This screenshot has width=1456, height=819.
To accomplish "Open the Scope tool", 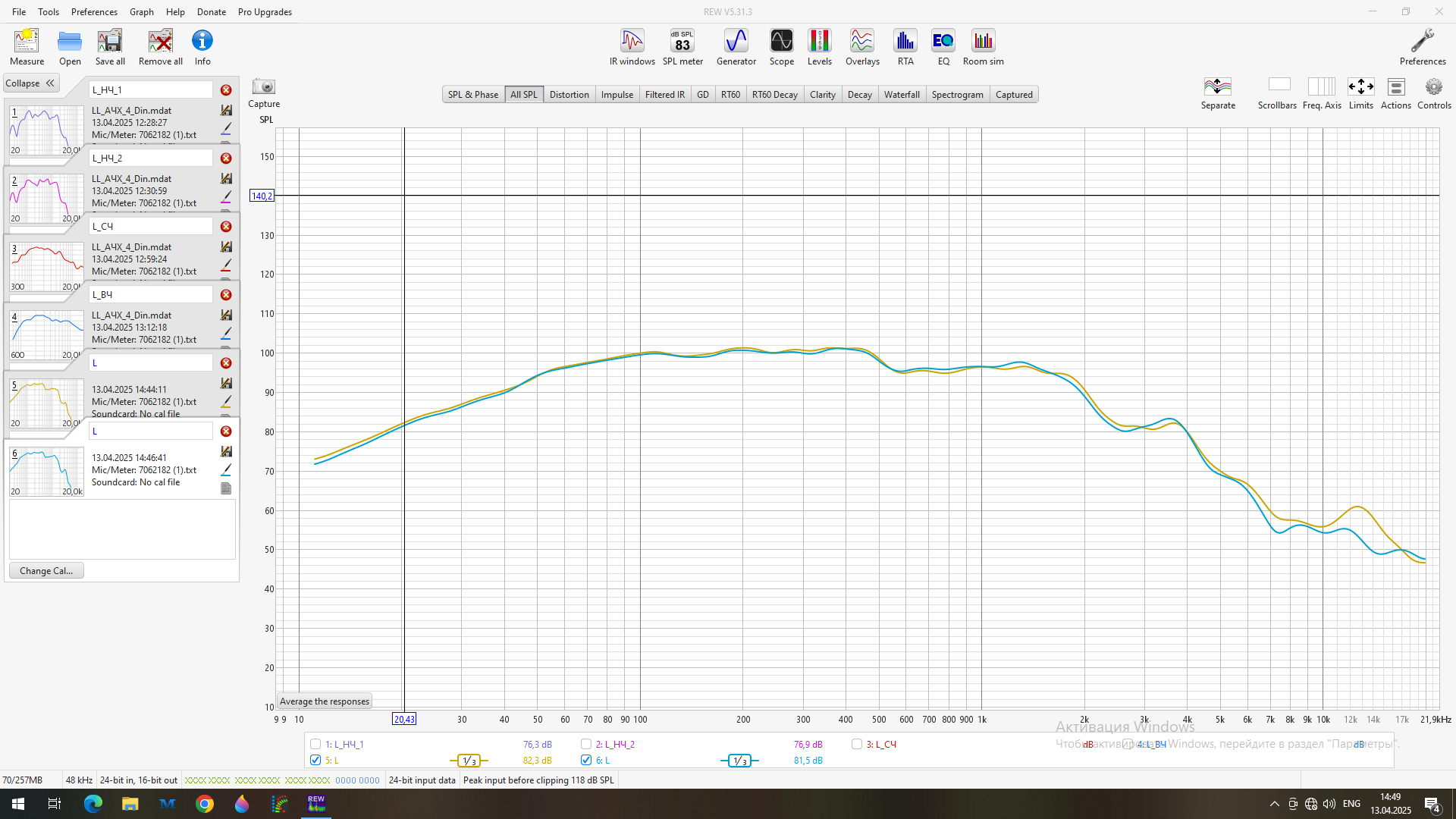I will [782, 47].
